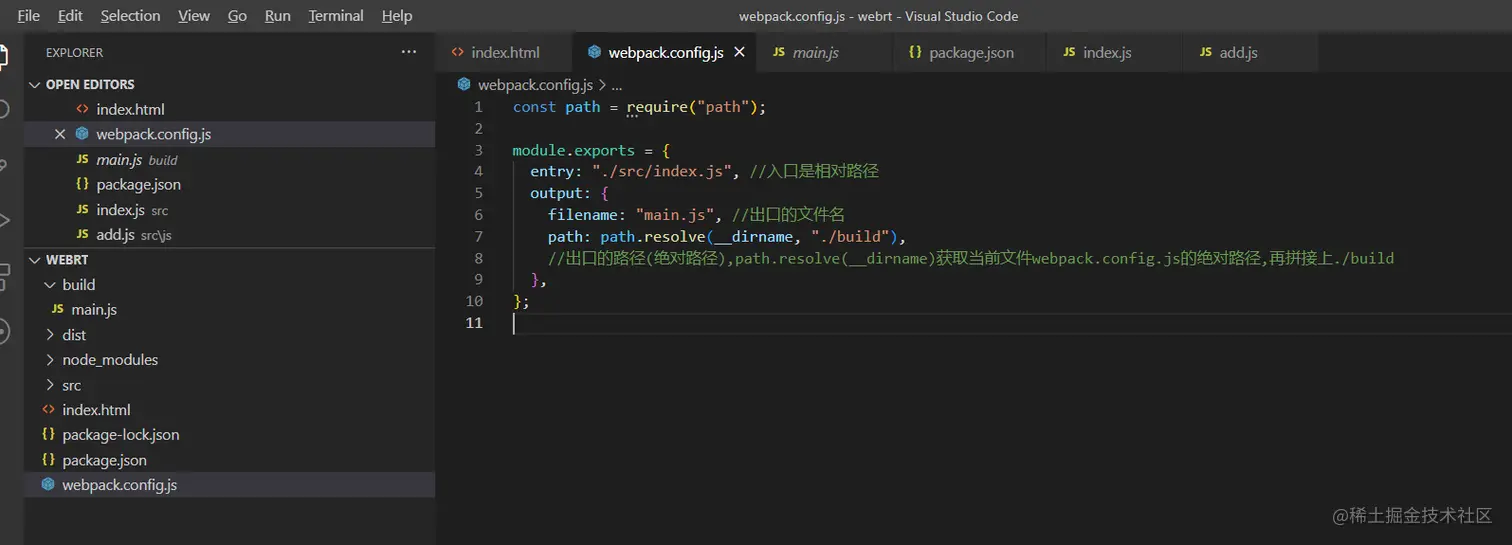The width and height of the screenshot is (1512, 545).
Task: Click the HTML icon beside index.html in Open Editors
Action: pos(82,109)
